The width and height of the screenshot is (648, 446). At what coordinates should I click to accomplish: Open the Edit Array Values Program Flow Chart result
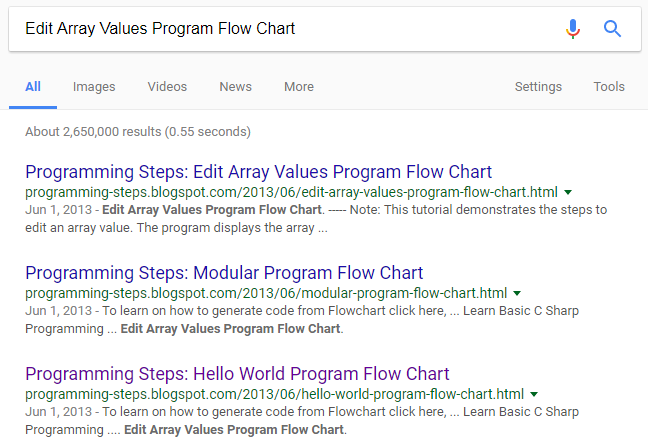coord(258,172)
